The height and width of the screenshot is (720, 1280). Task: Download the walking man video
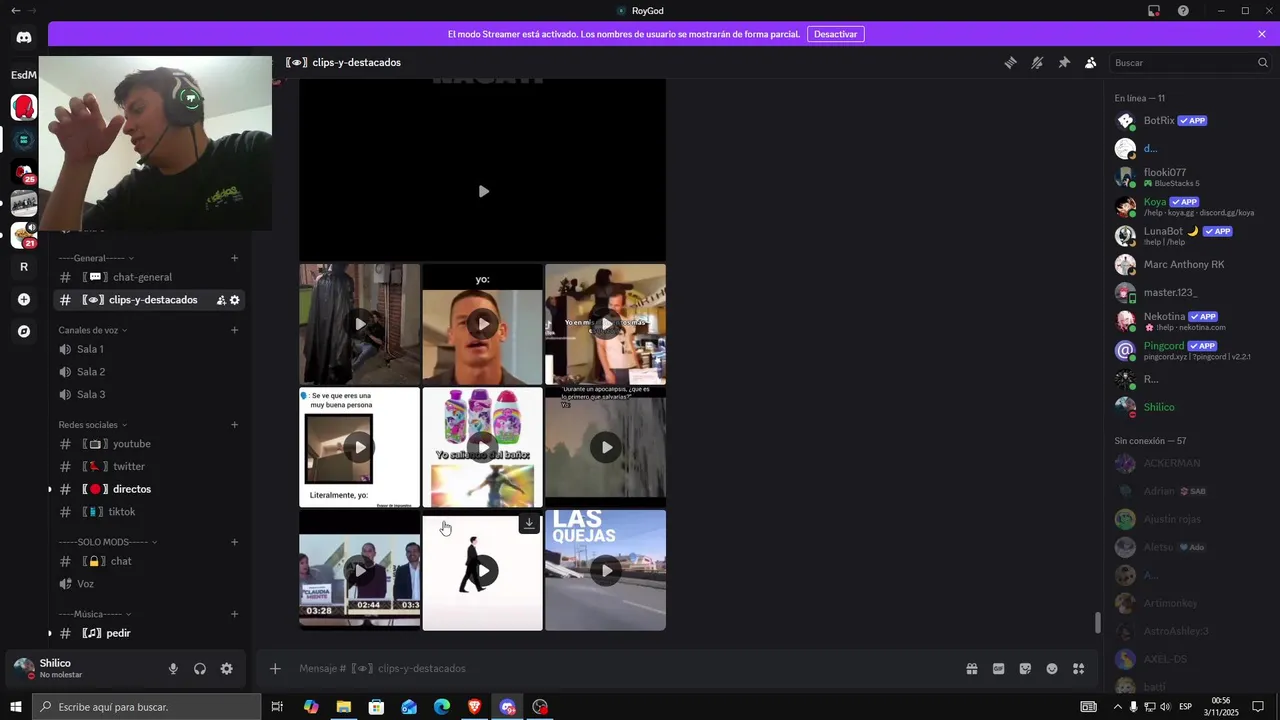pyautogui.click(x=529, y=523)
